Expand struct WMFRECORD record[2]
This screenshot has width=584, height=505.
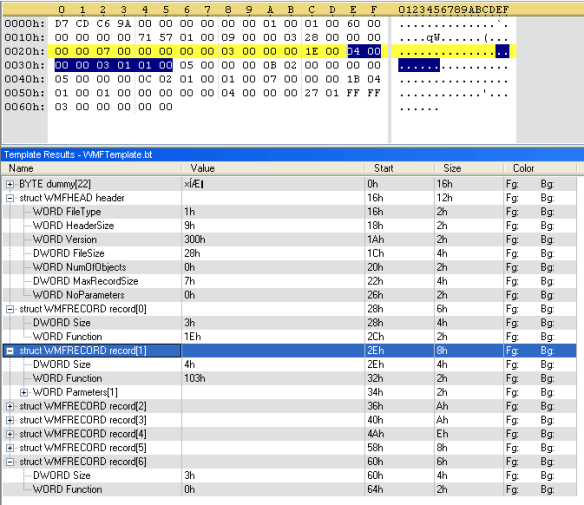[10, 406]
